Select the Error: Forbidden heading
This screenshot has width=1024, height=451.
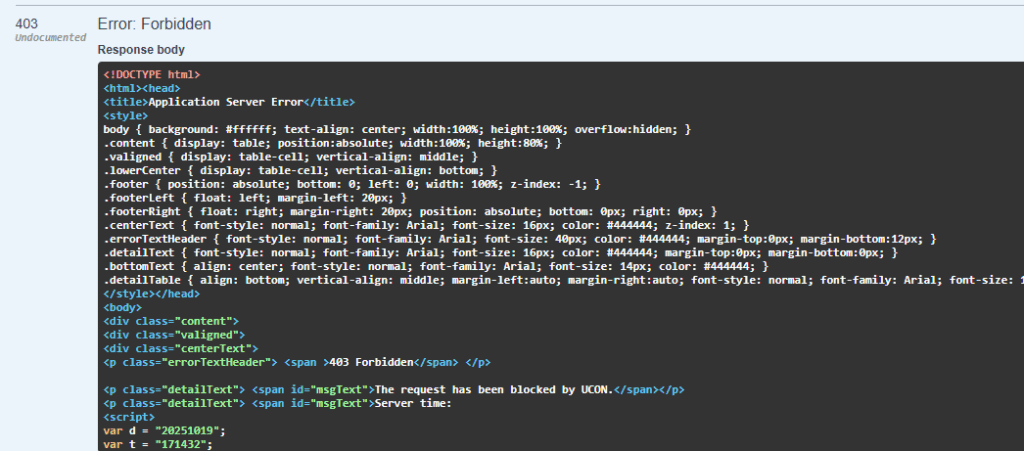click(154, 23)
